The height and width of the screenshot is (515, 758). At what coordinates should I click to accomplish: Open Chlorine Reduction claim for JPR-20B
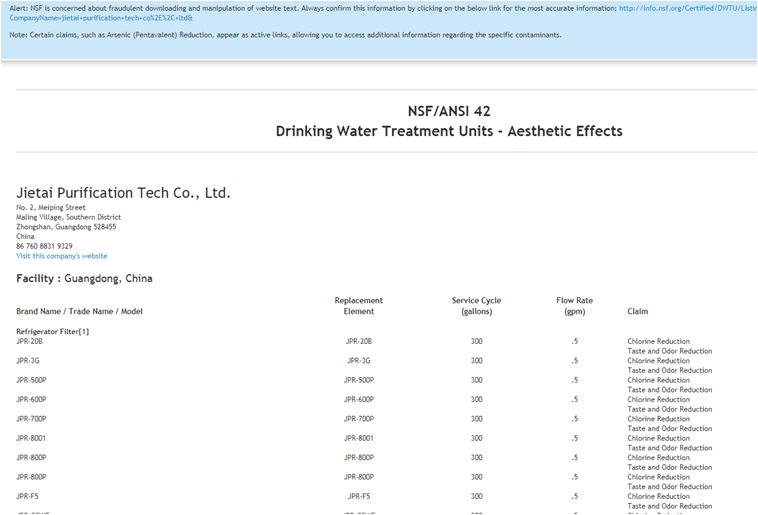coord(658,341)
